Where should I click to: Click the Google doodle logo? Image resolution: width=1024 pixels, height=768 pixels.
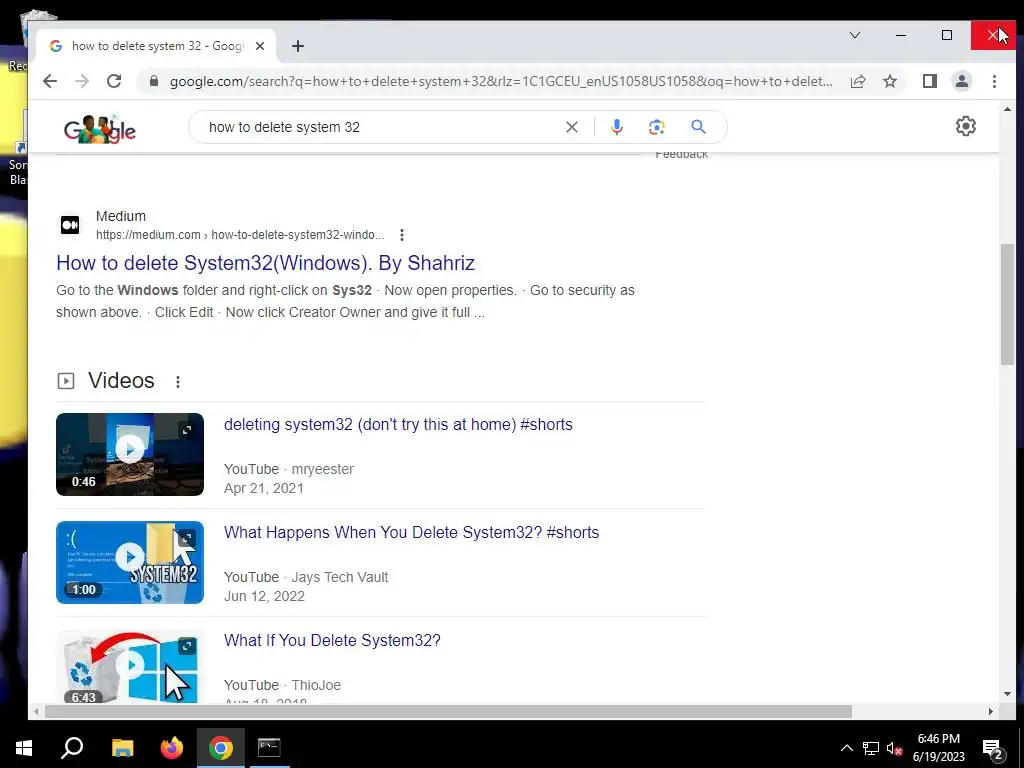99,129
